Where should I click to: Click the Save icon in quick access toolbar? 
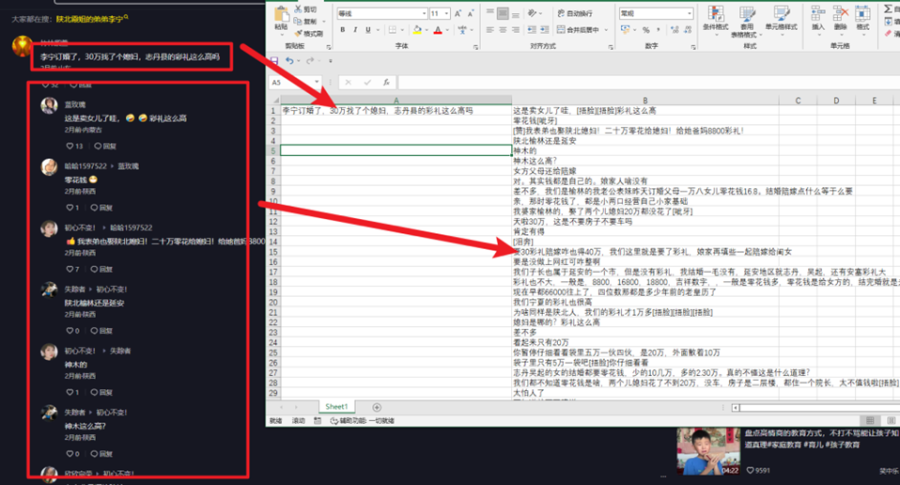tap(274, 61)
